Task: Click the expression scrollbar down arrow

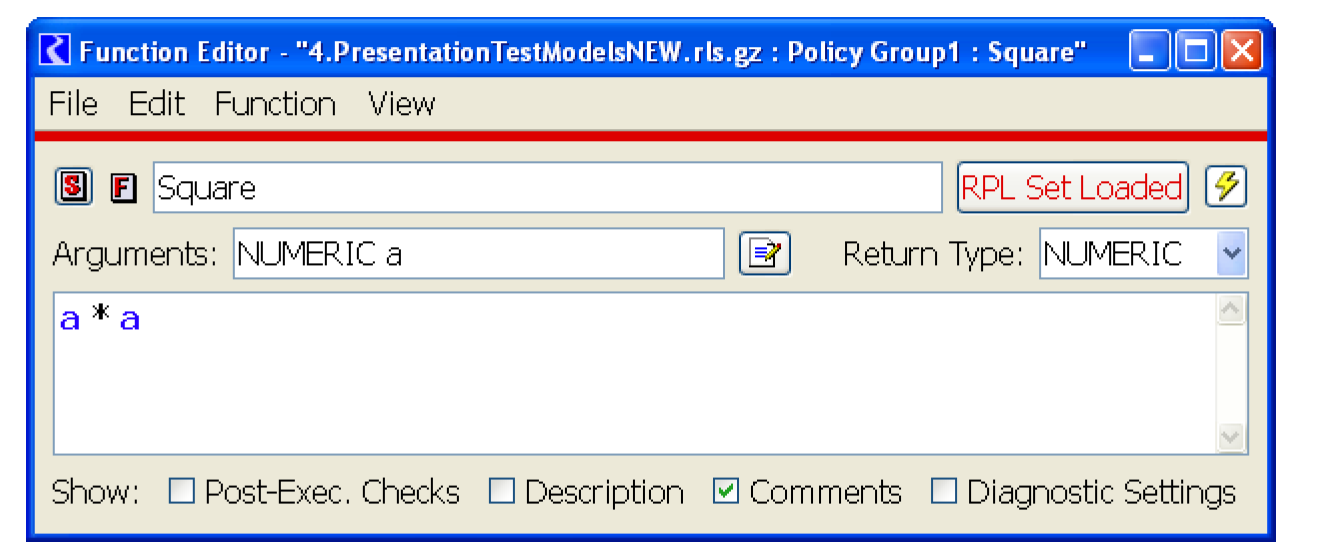Action: click(1231, 438)
